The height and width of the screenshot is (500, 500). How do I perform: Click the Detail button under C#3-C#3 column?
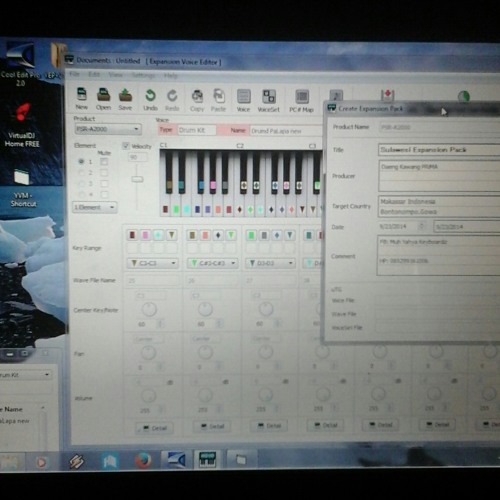point(212,426)
